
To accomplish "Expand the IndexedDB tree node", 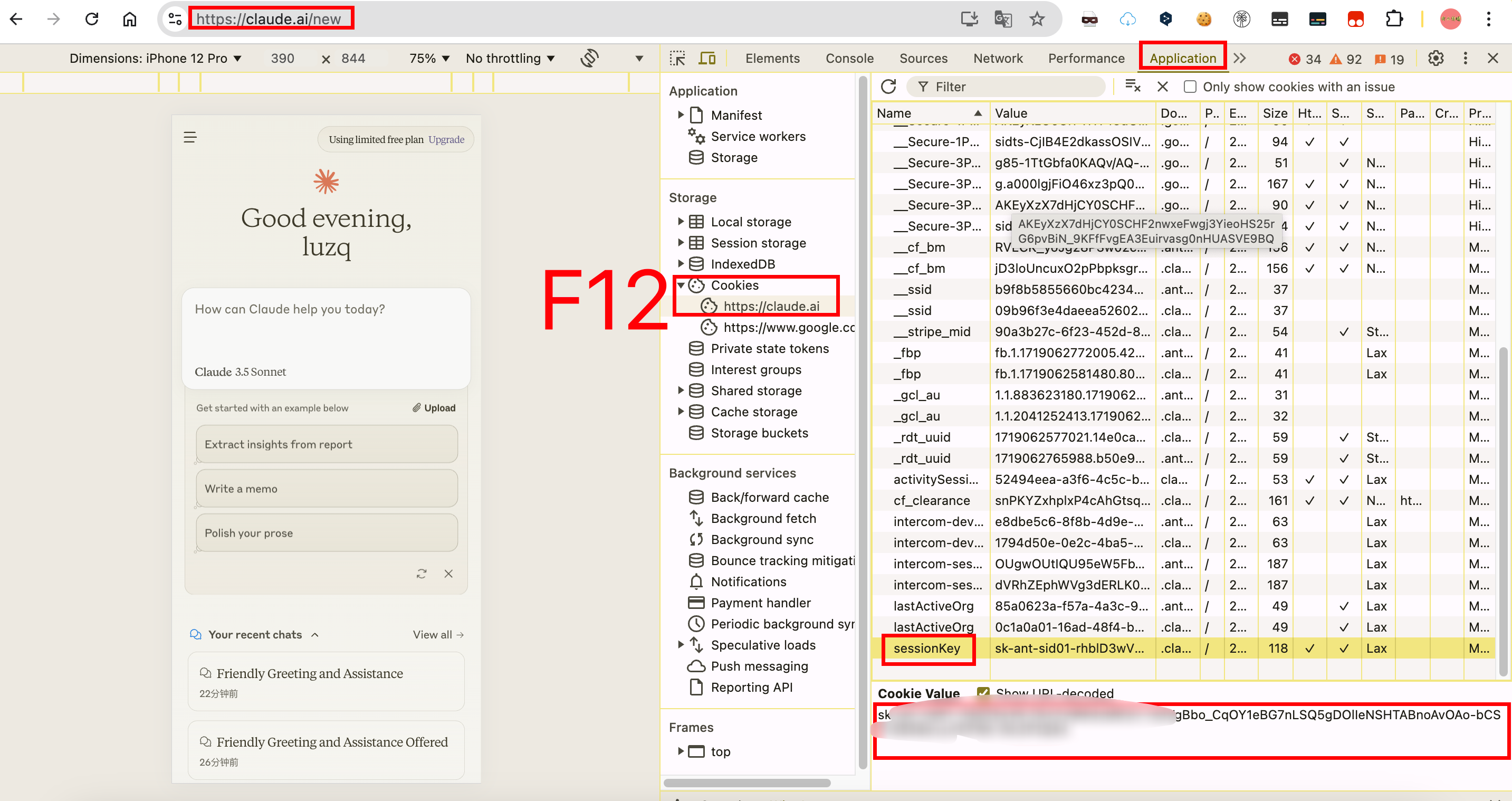I will click(x=680, y=264).
